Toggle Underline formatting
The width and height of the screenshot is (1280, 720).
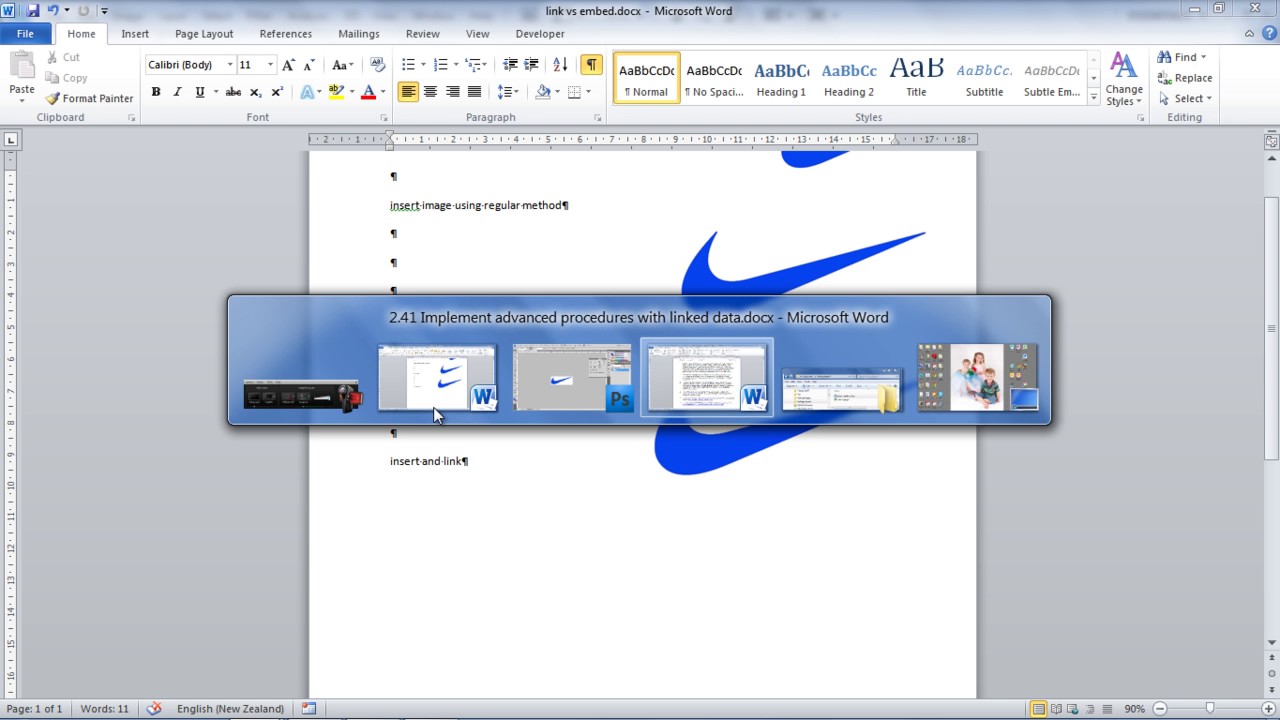tap(200, 92)
